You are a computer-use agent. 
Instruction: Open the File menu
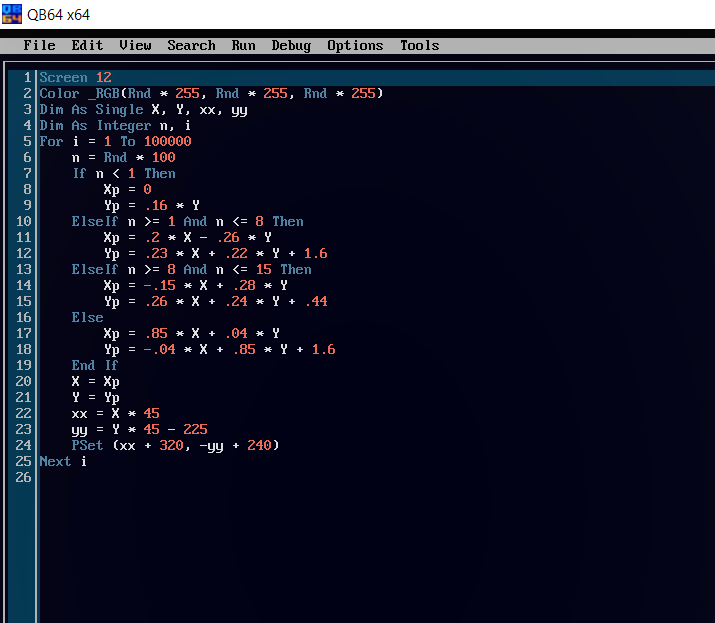(x=39, y=45)
